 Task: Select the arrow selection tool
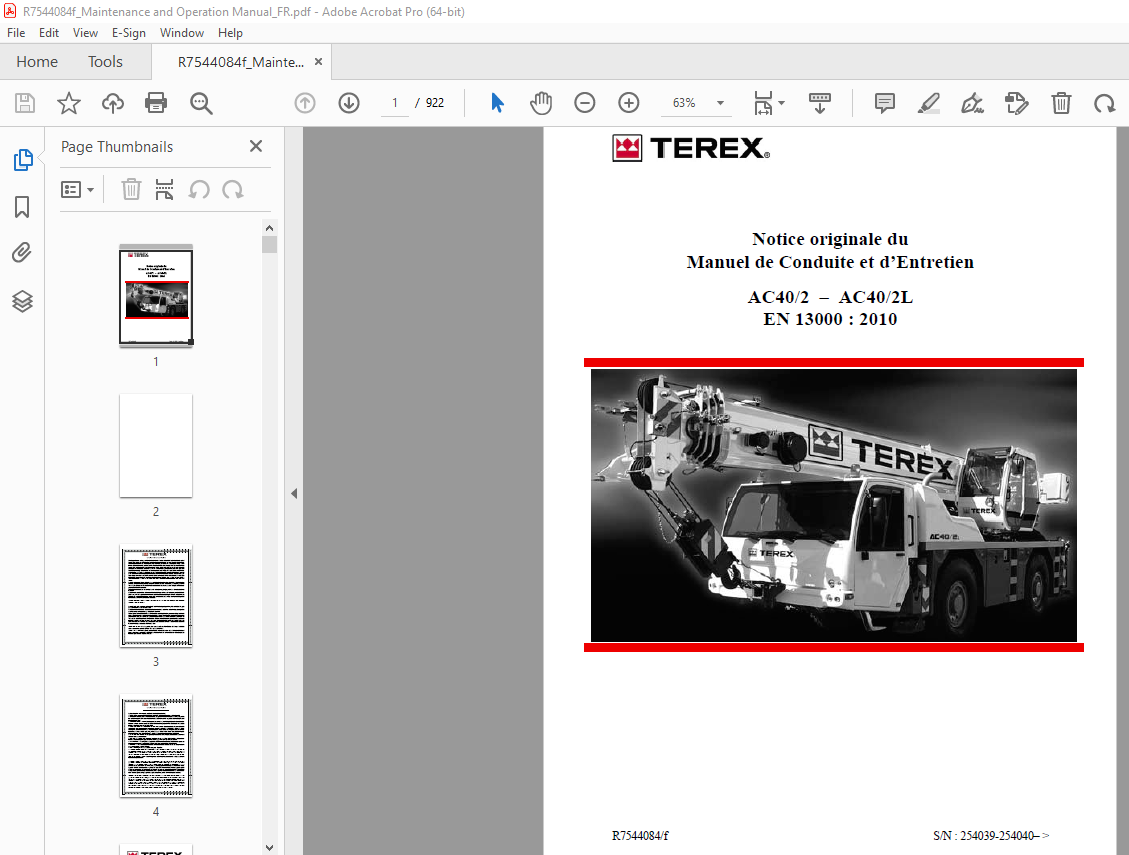[497, 103]
